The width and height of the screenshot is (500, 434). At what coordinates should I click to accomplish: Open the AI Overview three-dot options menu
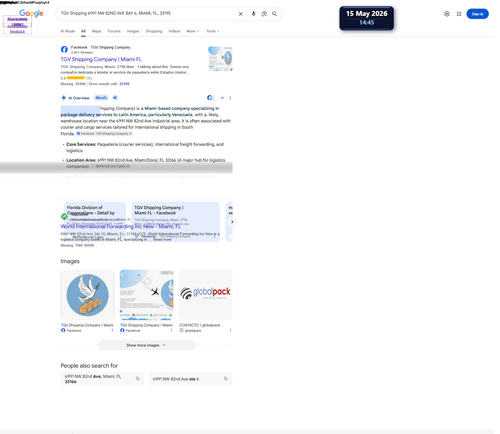pos(230,98)
